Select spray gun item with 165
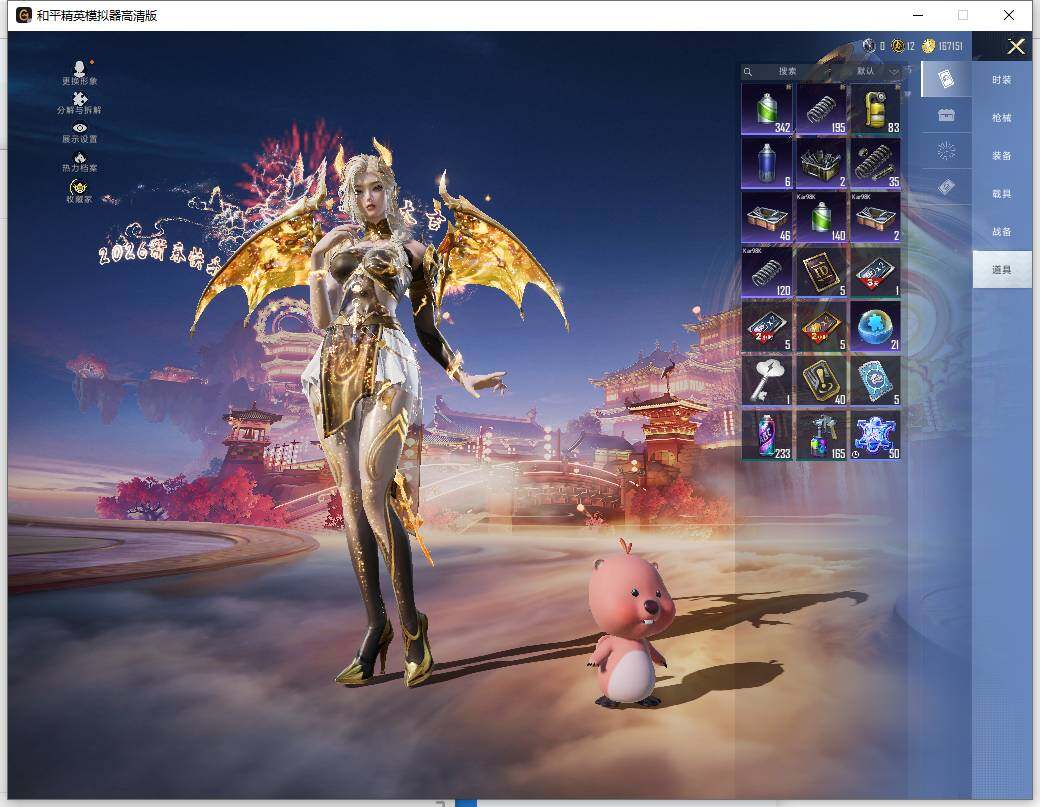 (821, 436)
